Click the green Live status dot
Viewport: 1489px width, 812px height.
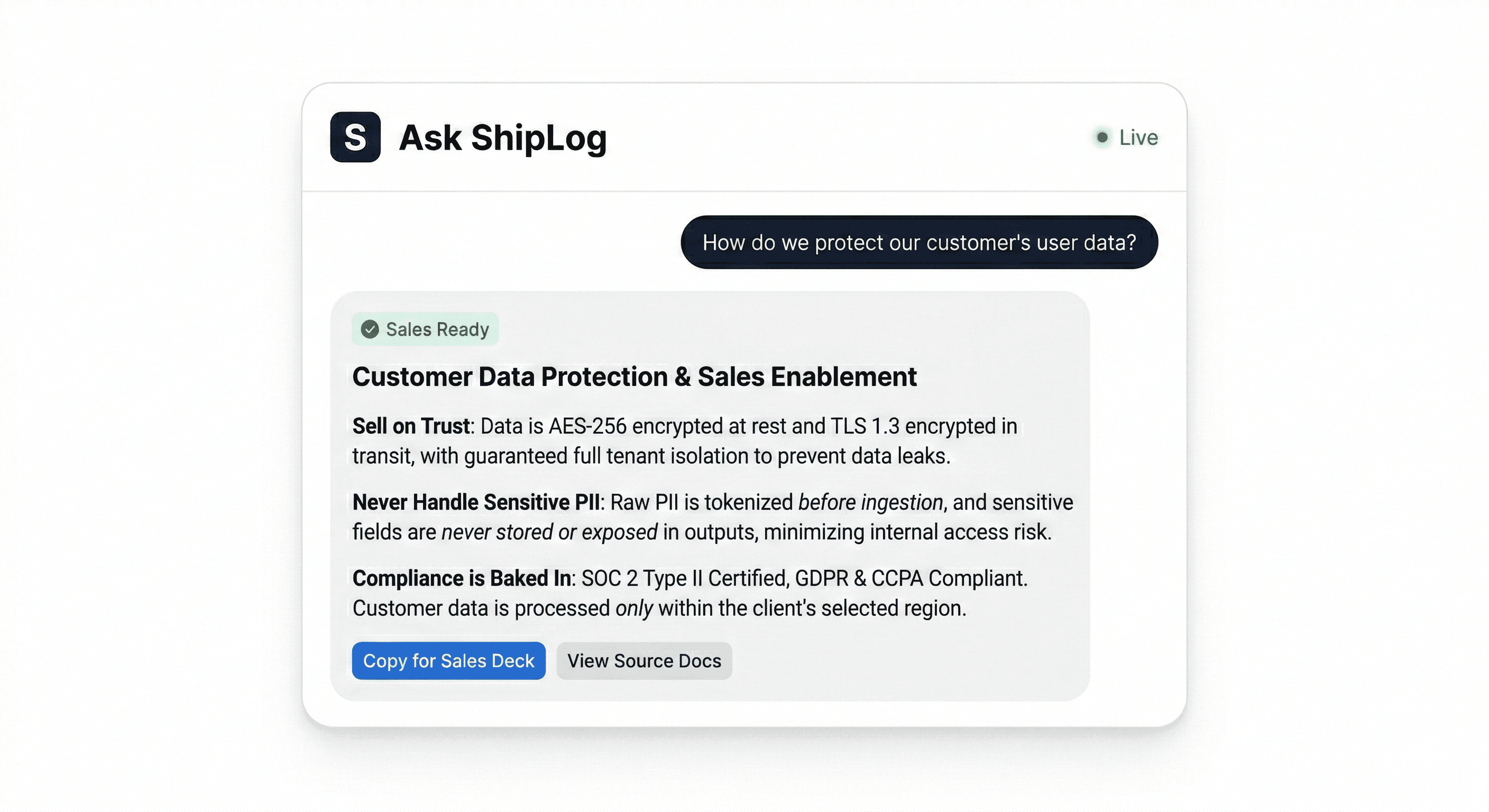pyautogui.click(x=1102, y=137)
